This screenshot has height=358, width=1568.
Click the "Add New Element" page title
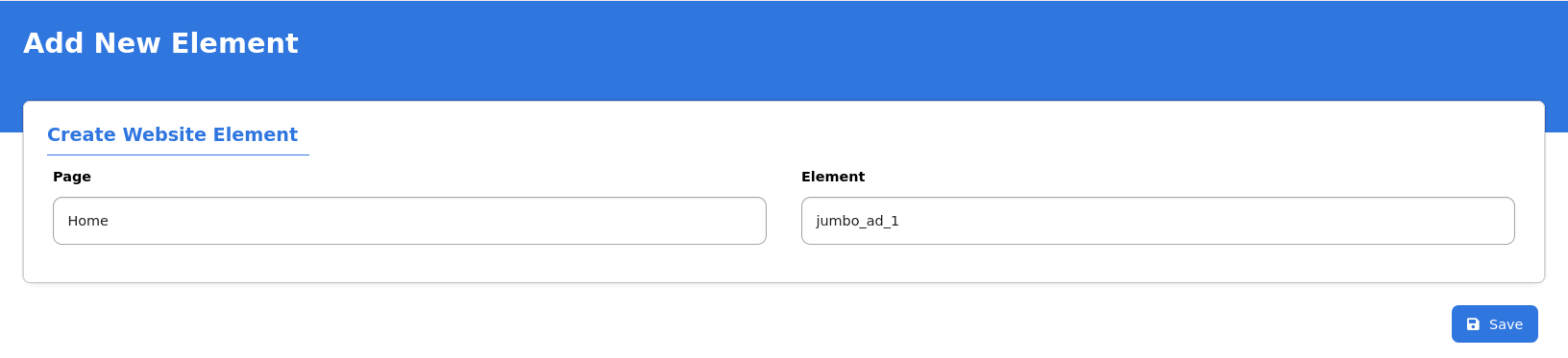pos(160,43)
